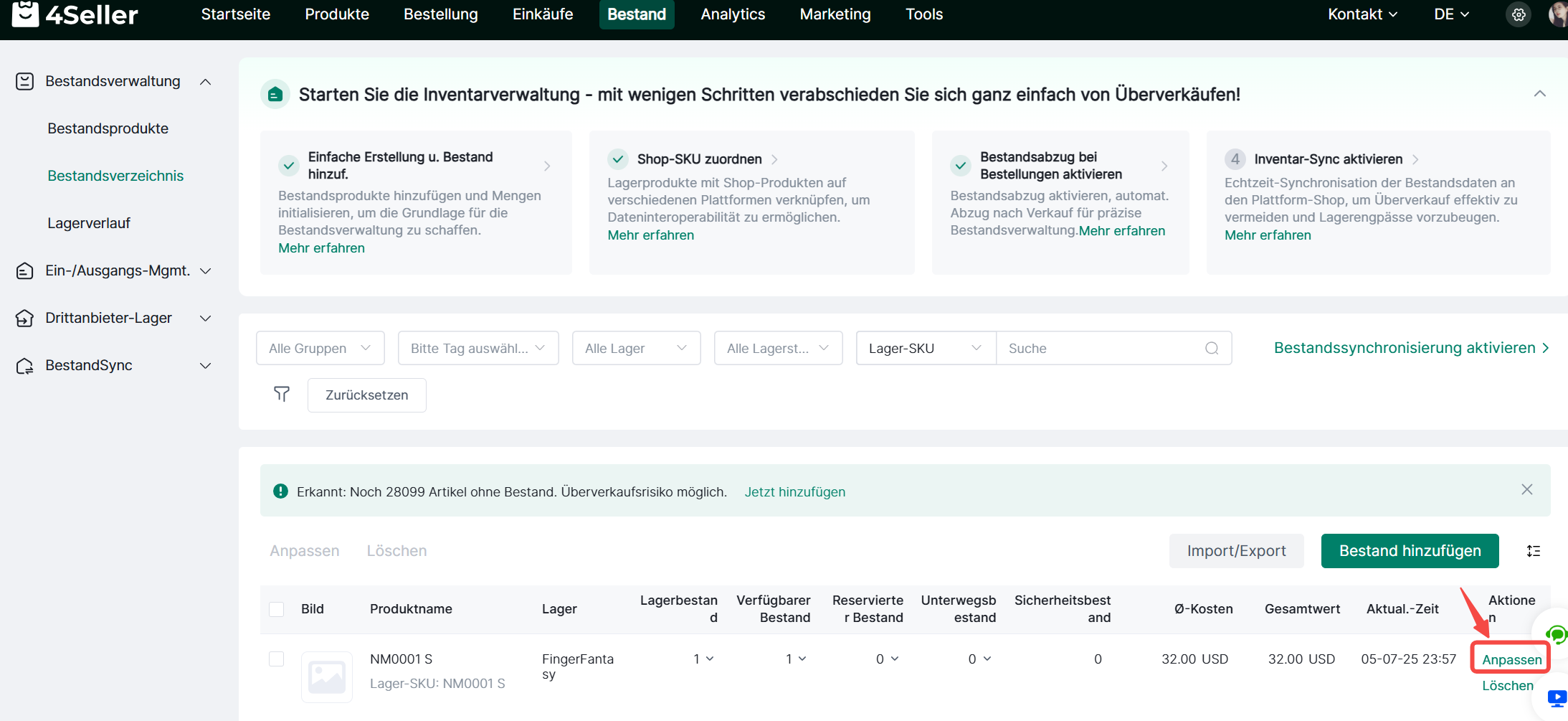Go to the Lagerverlauf sidebar item
Viewport: 1568px width, 721px height.
coord(89,223)
